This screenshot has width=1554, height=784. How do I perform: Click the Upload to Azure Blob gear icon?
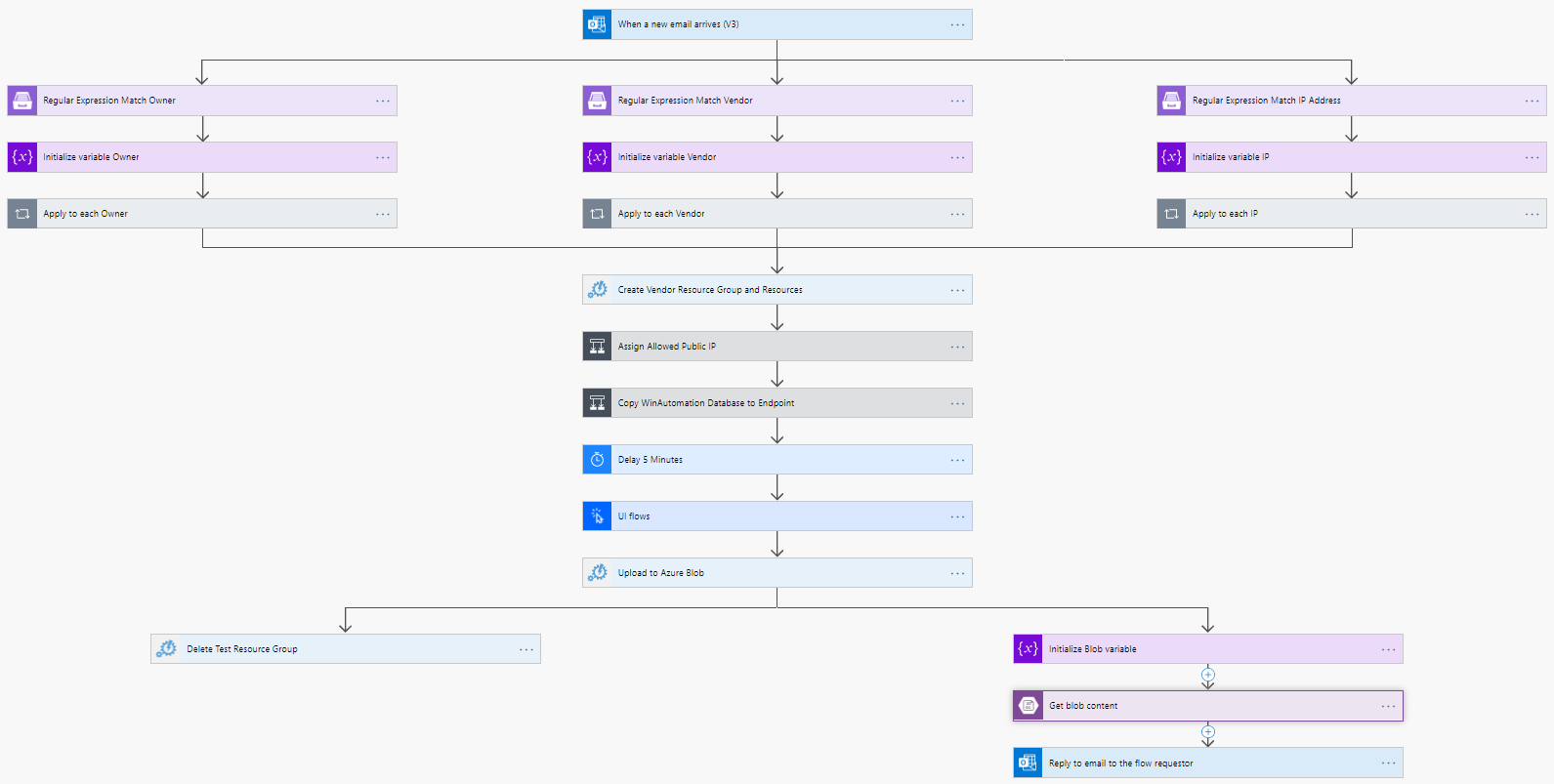(x=597, y=573)
